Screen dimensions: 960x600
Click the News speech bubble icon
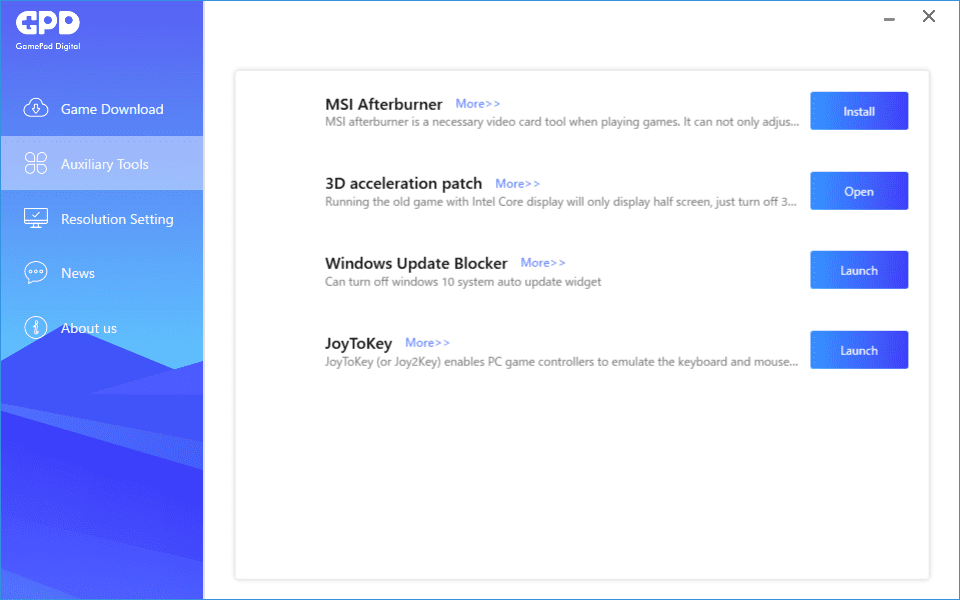(x=36, y=272)
